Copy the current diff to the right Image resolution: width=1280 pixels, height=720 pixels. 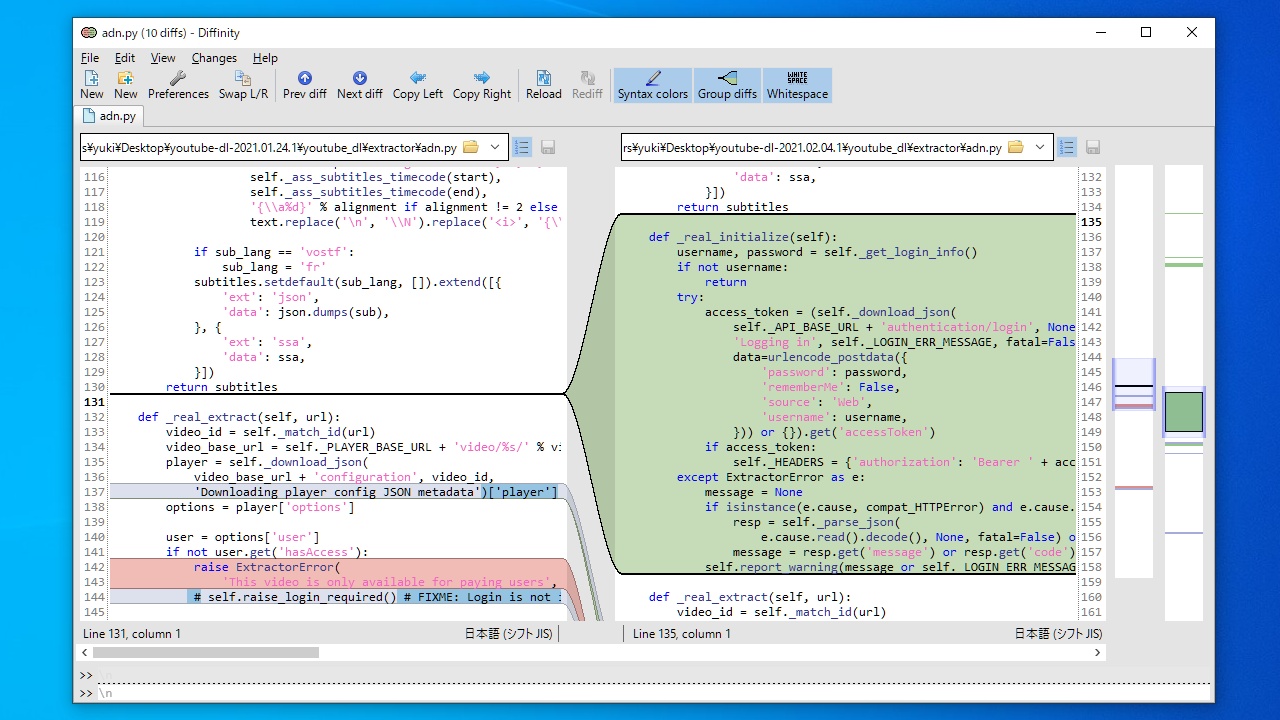(481, 85)
